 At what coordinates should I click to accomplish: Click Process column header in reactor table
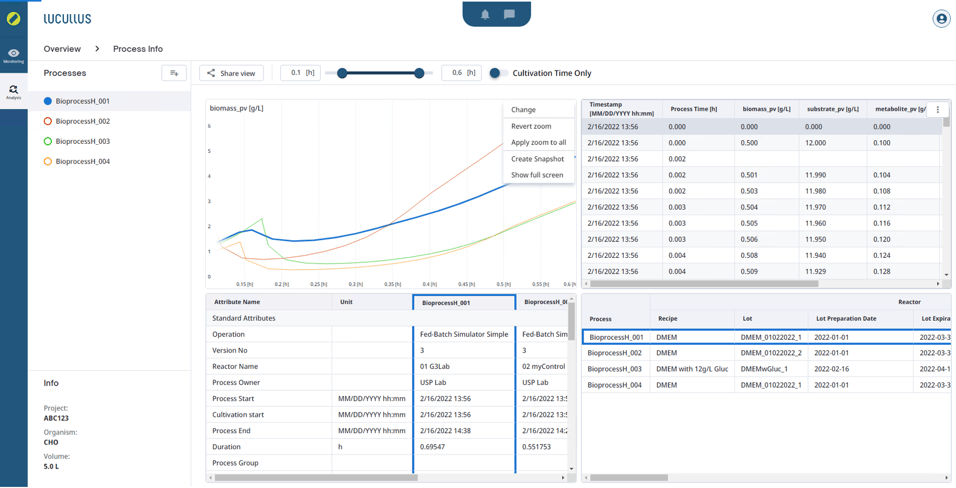(x=616, y=318)
